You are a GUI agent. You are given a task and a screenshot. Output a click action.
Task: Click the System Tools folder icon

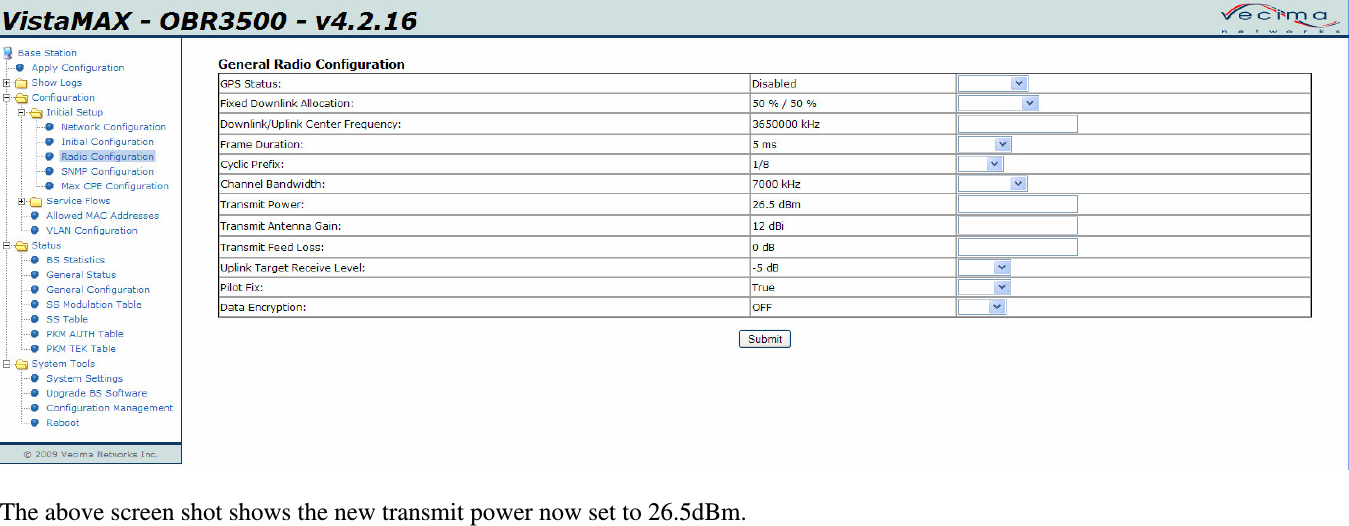coord(21,364)
